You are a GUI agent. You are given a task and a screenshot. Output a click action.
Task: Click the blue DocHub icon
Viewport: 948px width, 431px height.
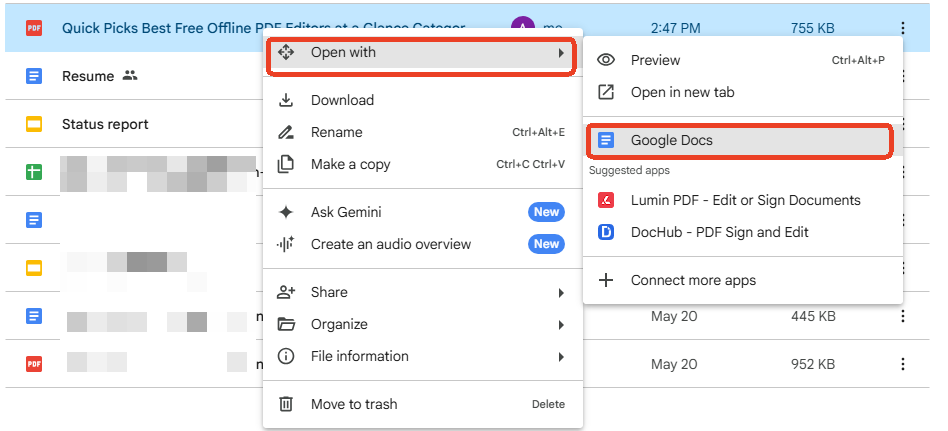coord(606,232)
